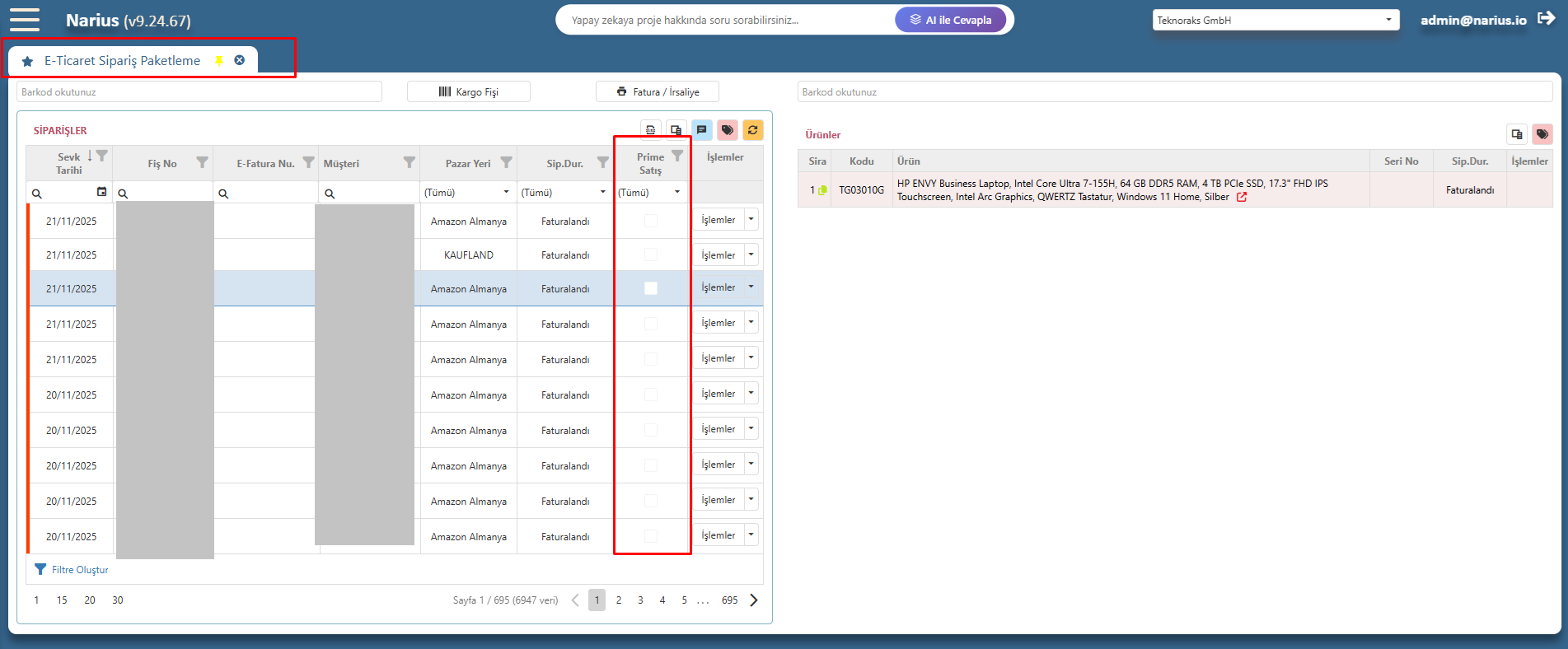1568x649 pixels.
Task: Open the Fiş No column filter funnel
Action: (202, 162)
